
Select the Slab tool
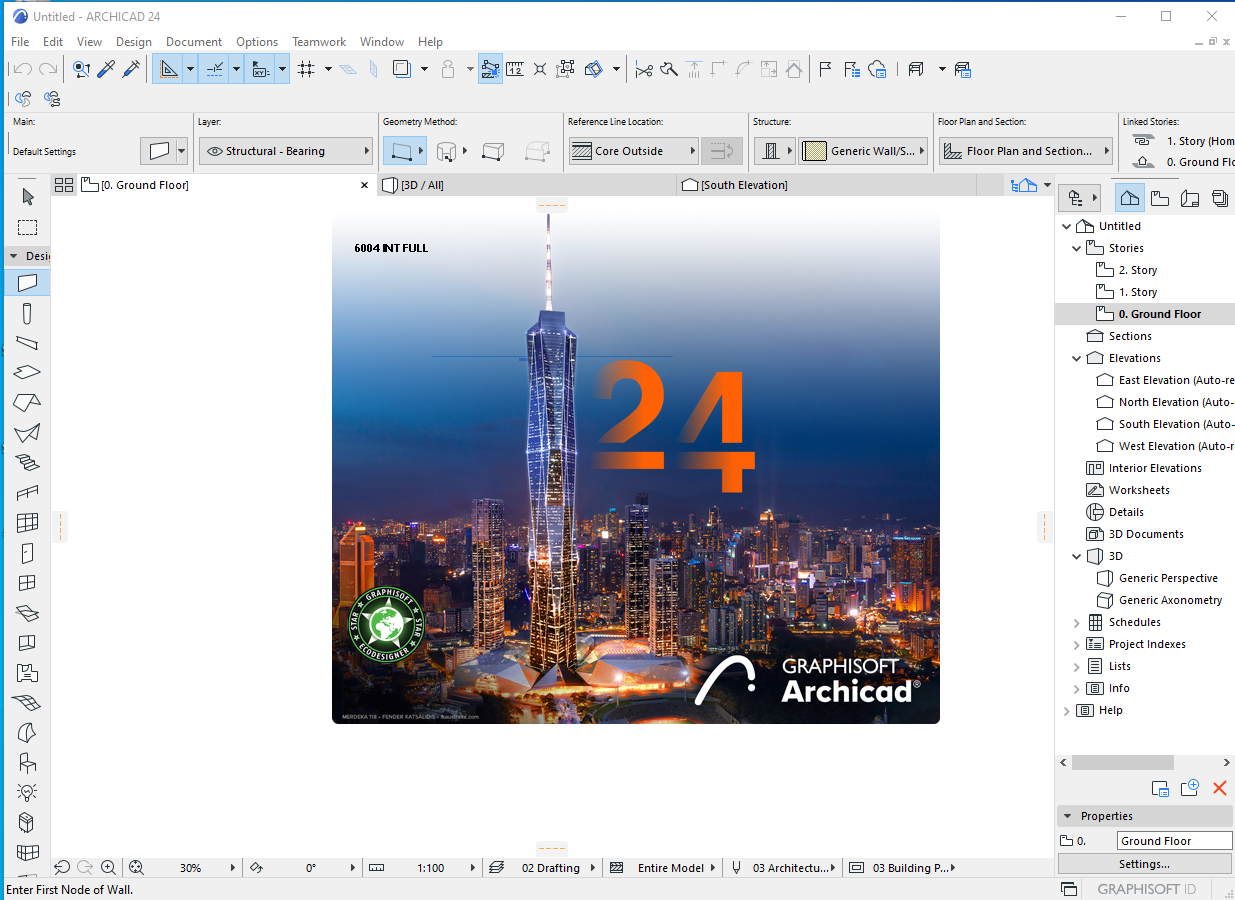point(27,372)
